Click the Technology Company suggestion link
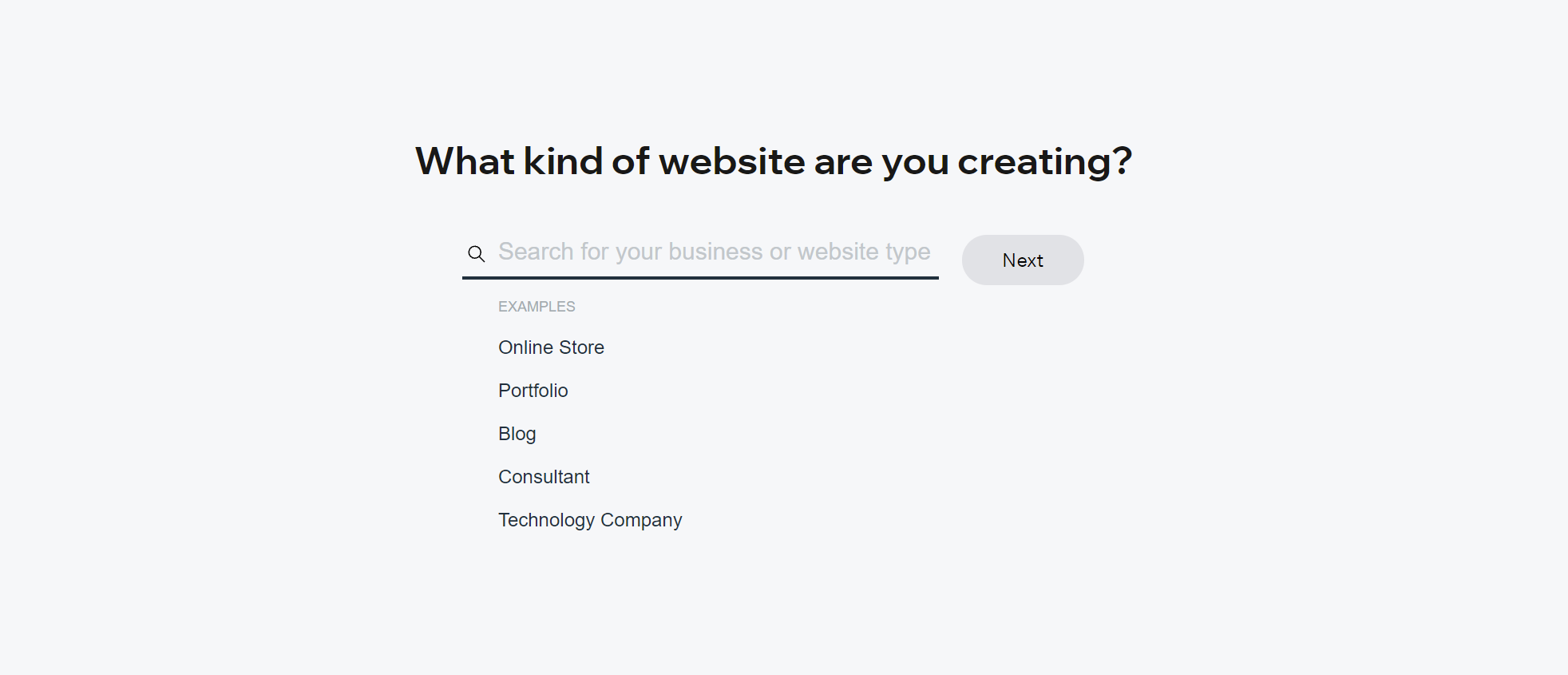The width and height of the screenshot is (1568, 675). pyautogui.click(x=590, y=520)
